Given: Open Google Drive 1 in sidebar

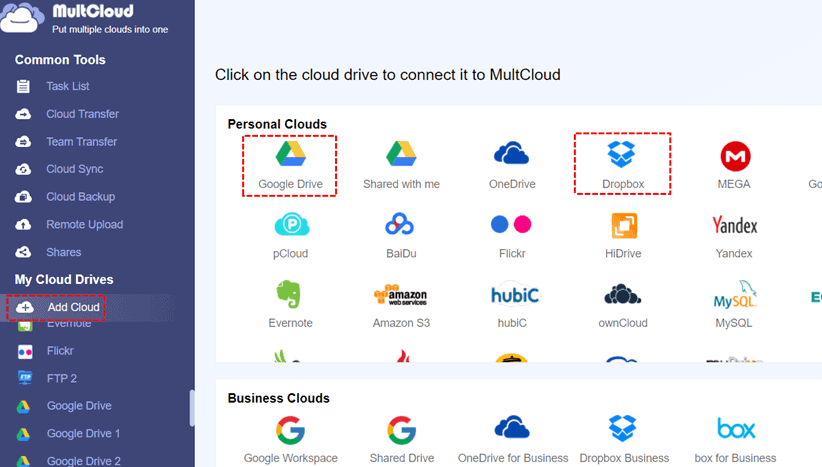Looking at the screenshot, I should click(x=83, y=433).
